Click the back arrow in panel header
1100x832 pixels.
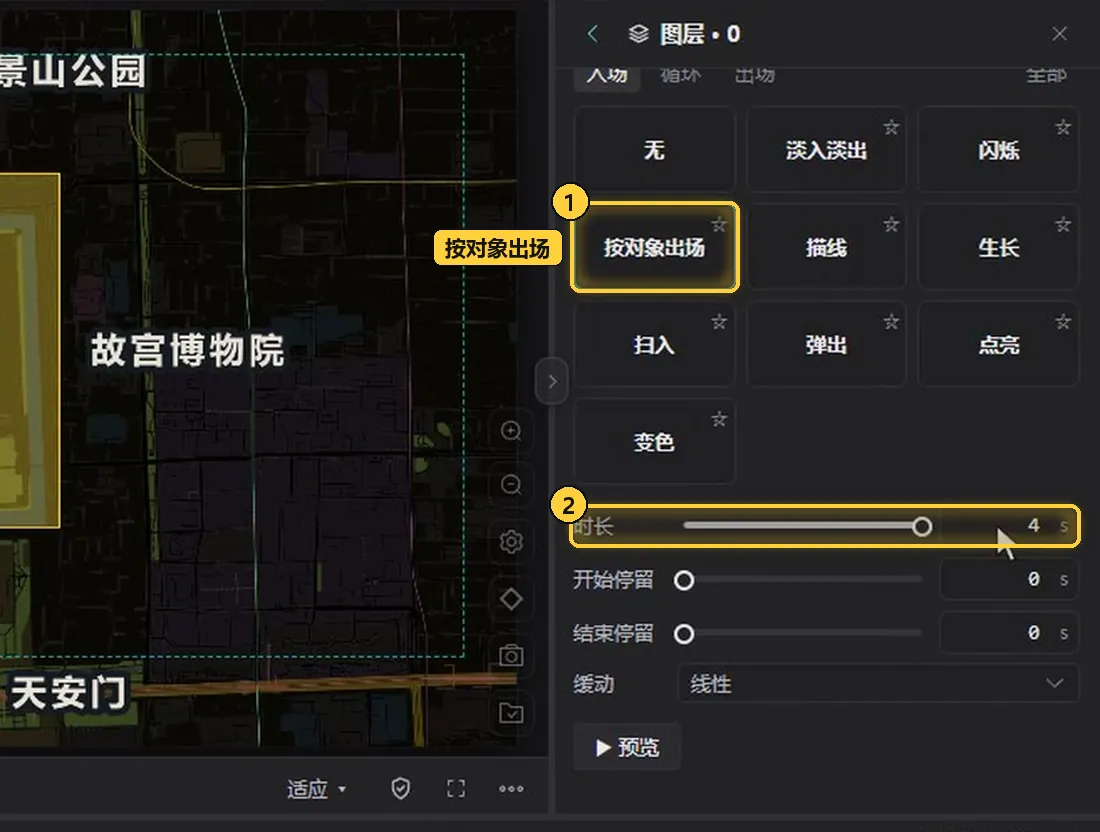coord(593,34)
